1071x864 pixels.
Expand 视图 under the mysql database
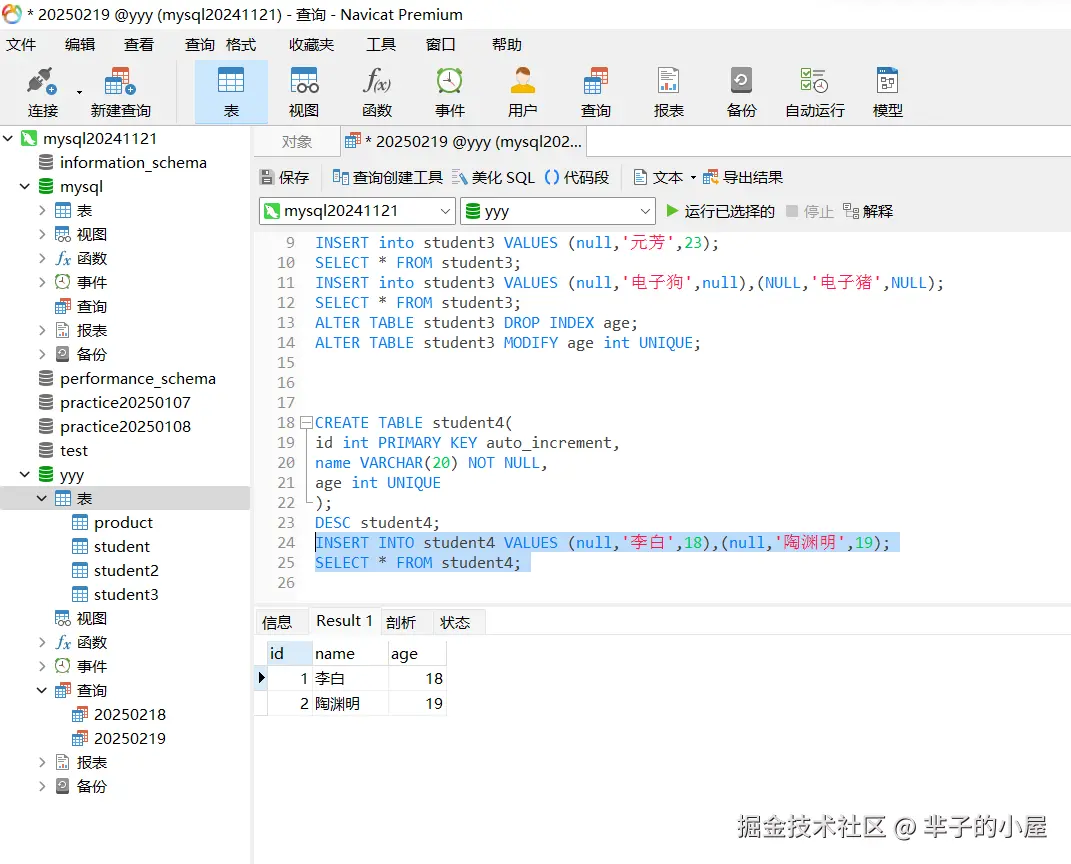point(42,234)
